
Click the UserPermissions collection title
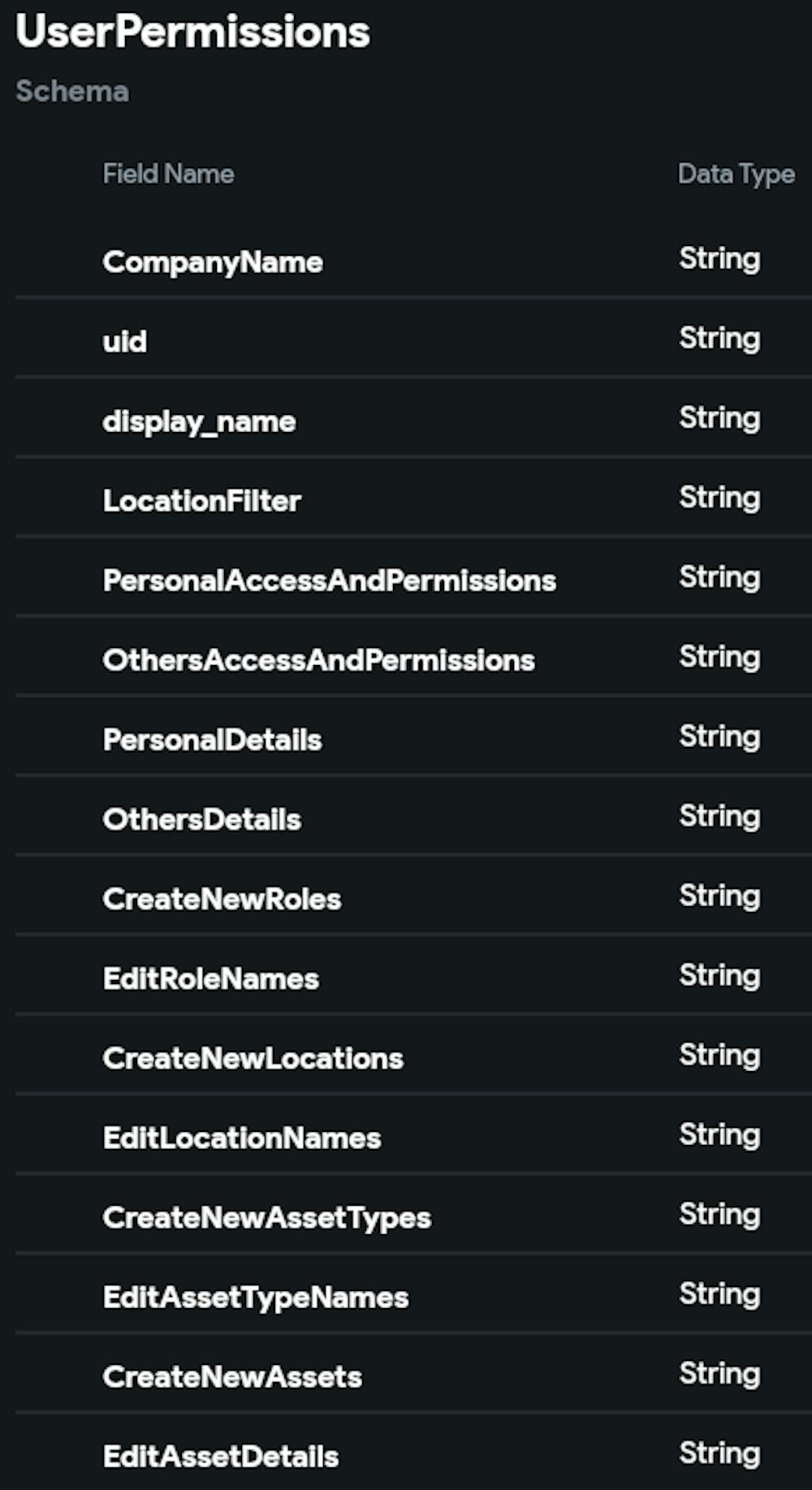click(x=192, y=32)
